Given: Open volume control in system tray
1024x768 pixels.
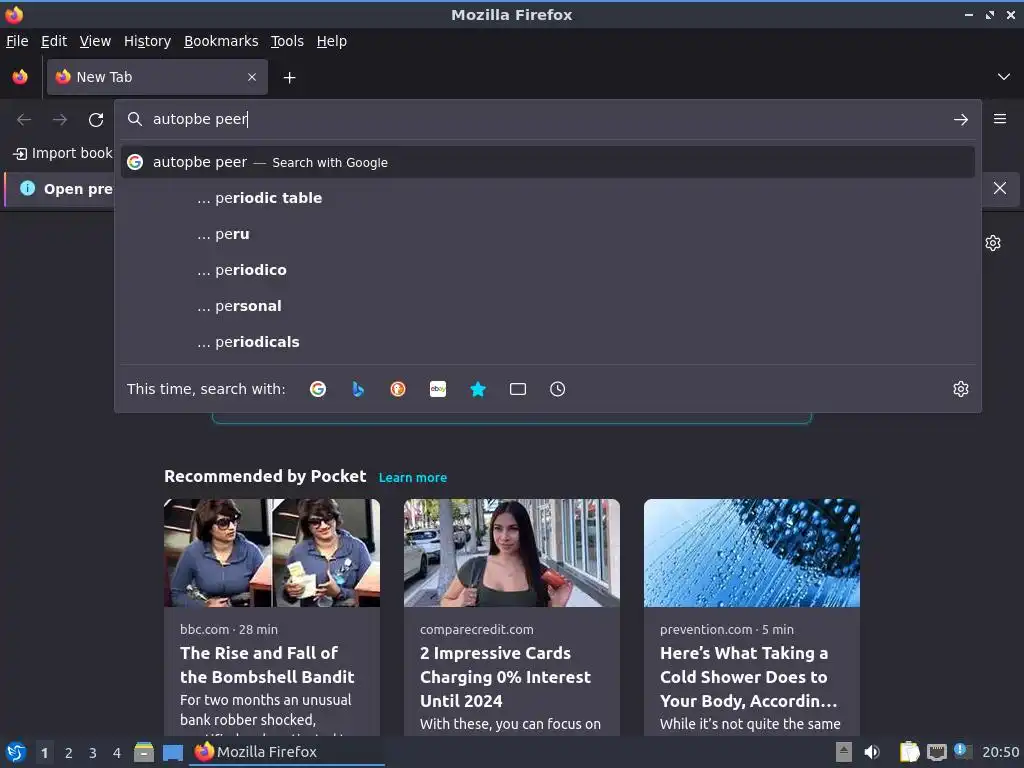Looking at the screenshot, I should tap(872, 752).
